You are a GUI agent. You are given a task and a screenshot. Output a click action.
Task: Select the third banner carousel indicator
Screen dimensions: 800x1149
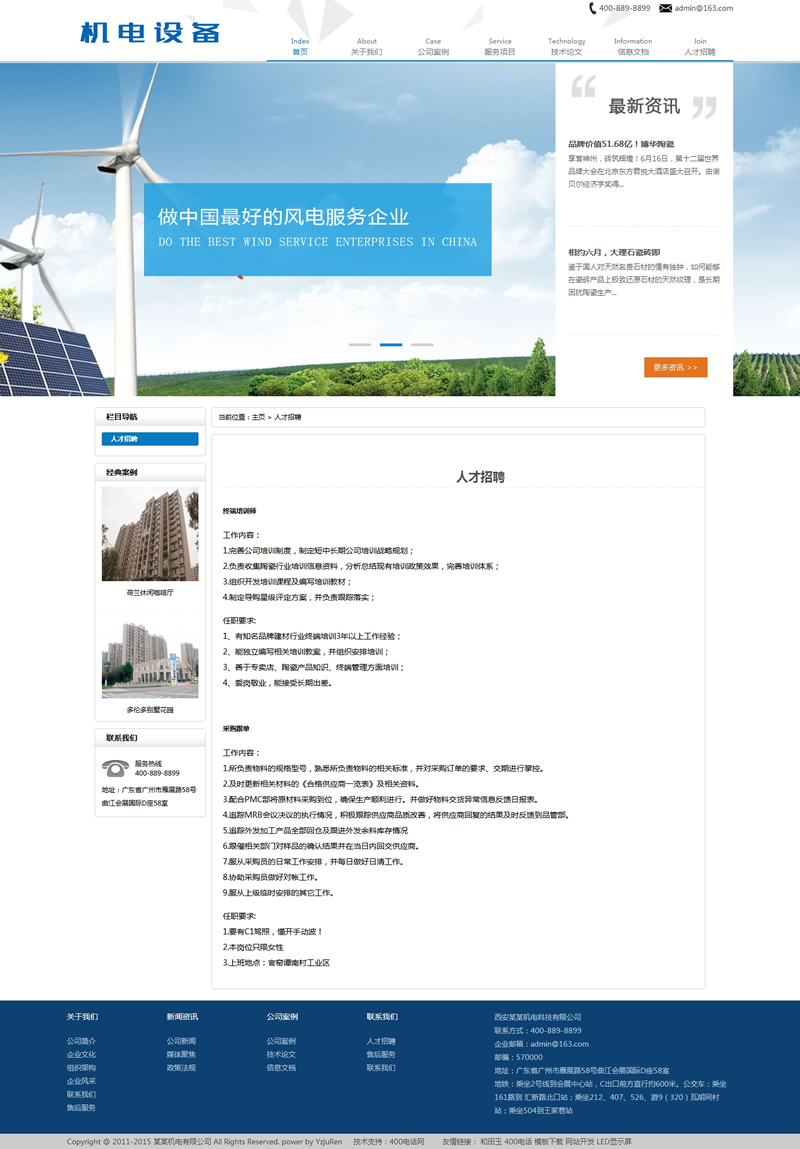pyautogui.click(x=422, y=344)
